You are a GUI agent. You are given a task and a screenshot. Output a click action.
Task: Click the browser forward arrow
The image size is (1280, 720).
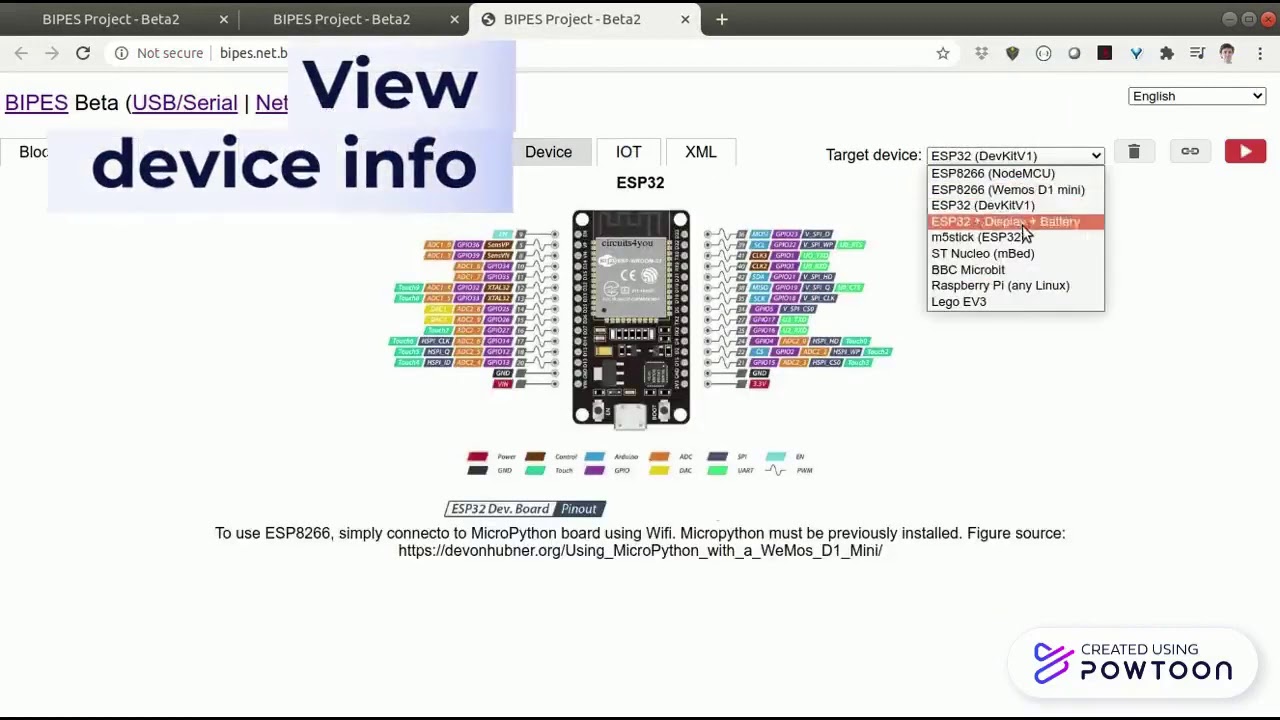pos(52,53)
